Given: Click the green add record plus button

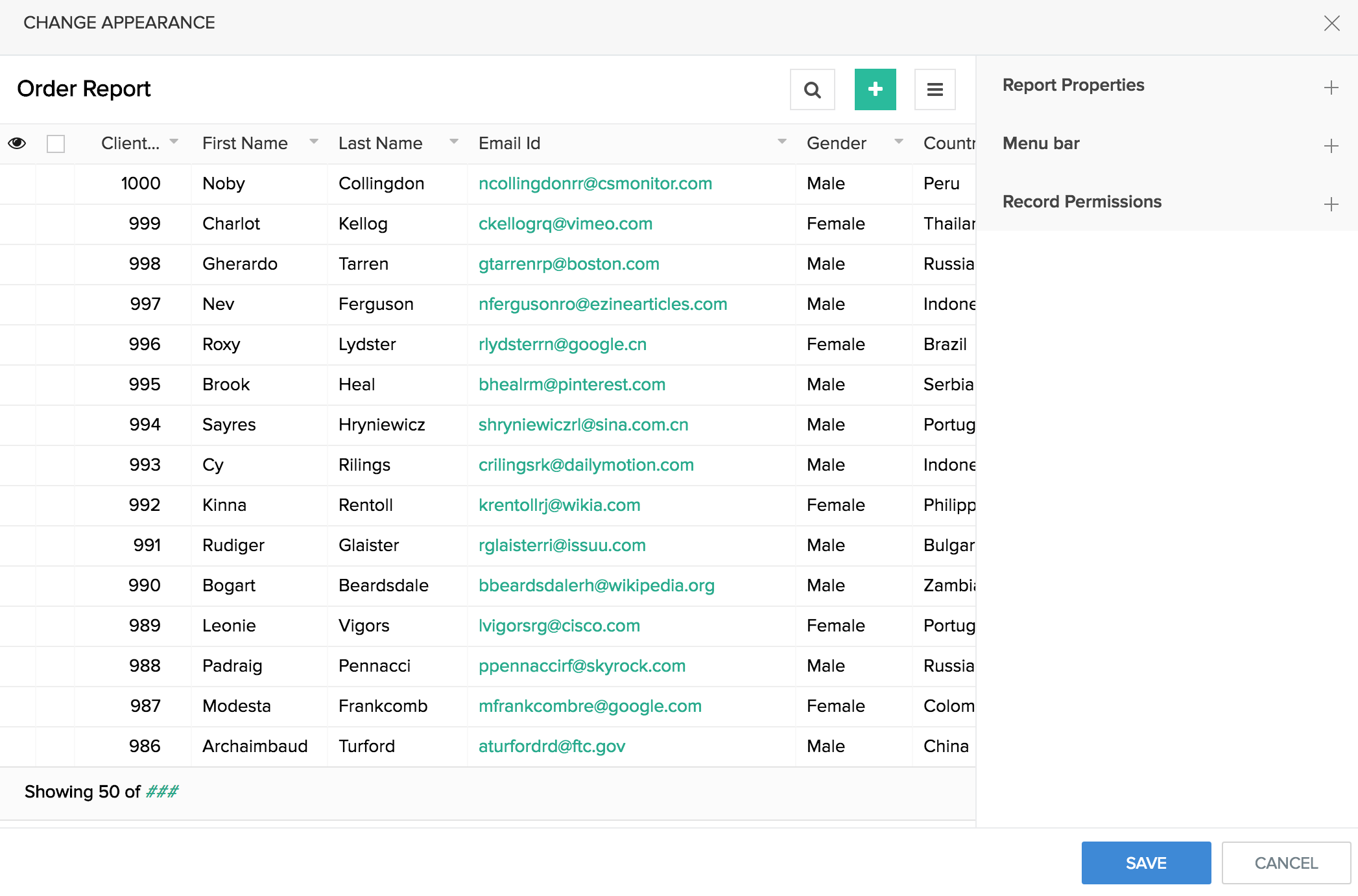Looking at the screenshot, I should coord(875,89).
